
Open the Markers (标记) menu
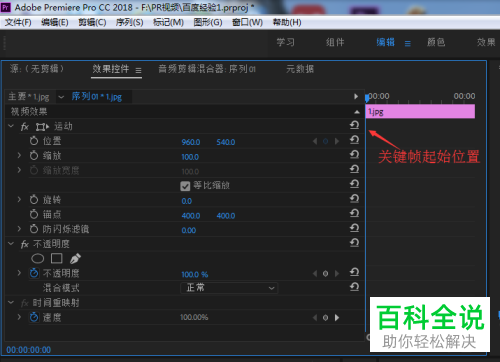coord(168,22)
